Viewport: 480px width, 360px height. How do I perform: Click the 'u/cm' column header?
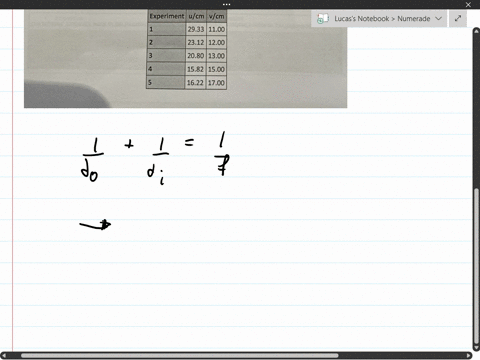tap(196, 16)
